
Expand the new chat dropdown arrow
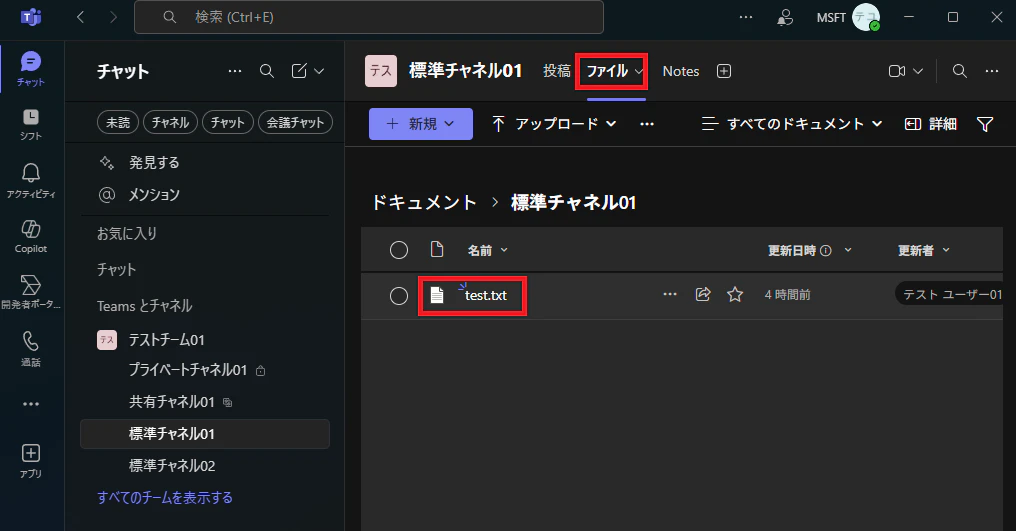point(319,71)
